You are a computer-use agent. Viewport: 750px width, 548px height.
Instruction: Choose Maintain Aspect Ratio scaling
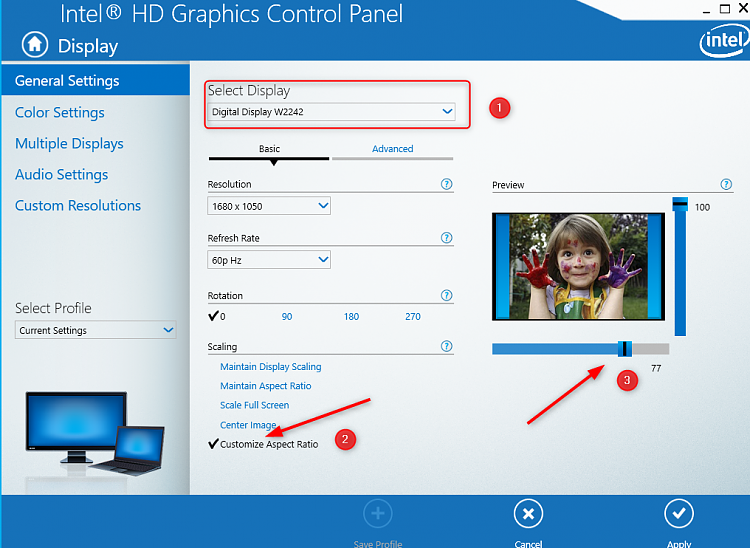pos(265,386)
